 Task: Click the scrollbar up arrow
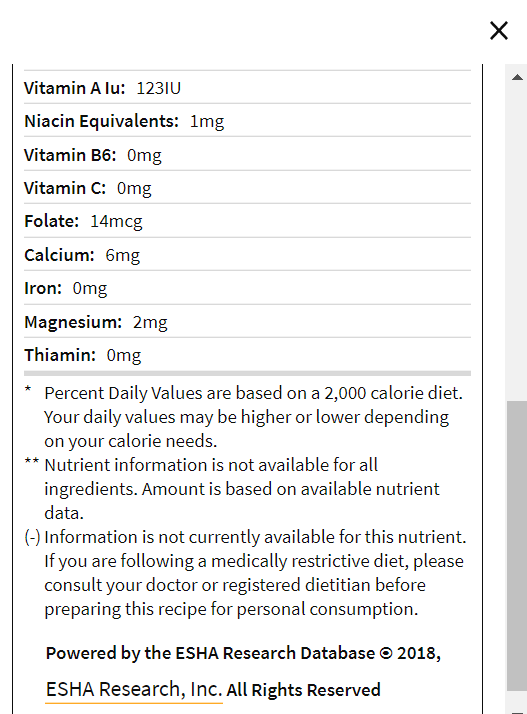coord(517,77)
